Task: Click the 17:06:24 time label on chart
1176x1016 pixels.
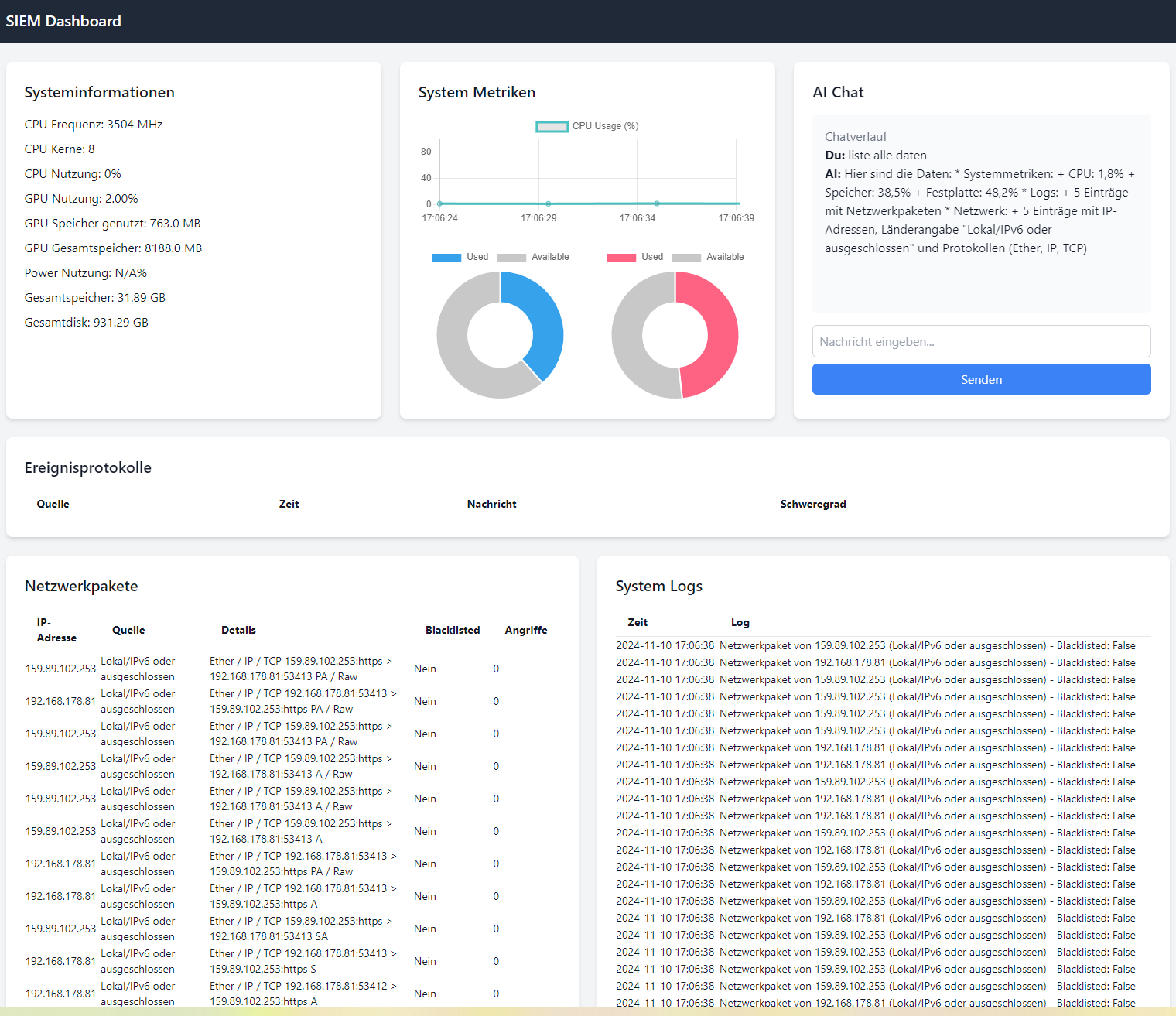Action: click(439, 218)
